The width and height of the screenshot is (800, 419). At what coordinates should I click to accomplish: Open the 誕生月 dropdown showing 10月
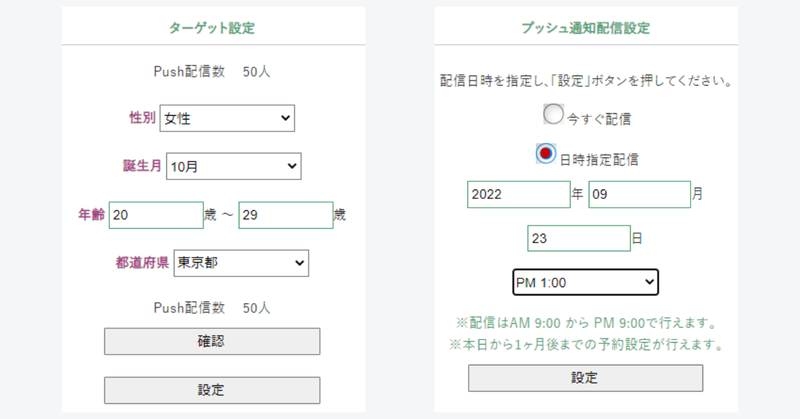click(x=234, y=166)
